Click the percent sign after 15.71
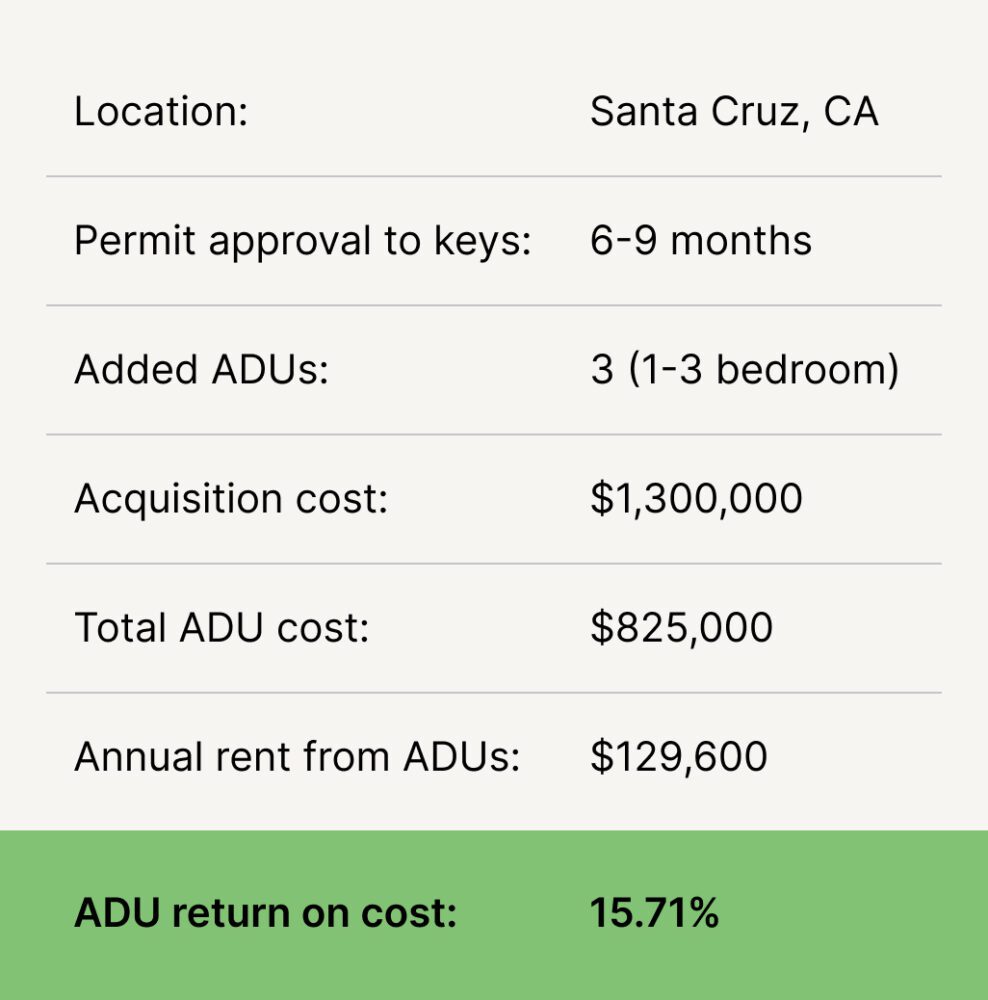988x1000 pixels. tap(704, 913)
